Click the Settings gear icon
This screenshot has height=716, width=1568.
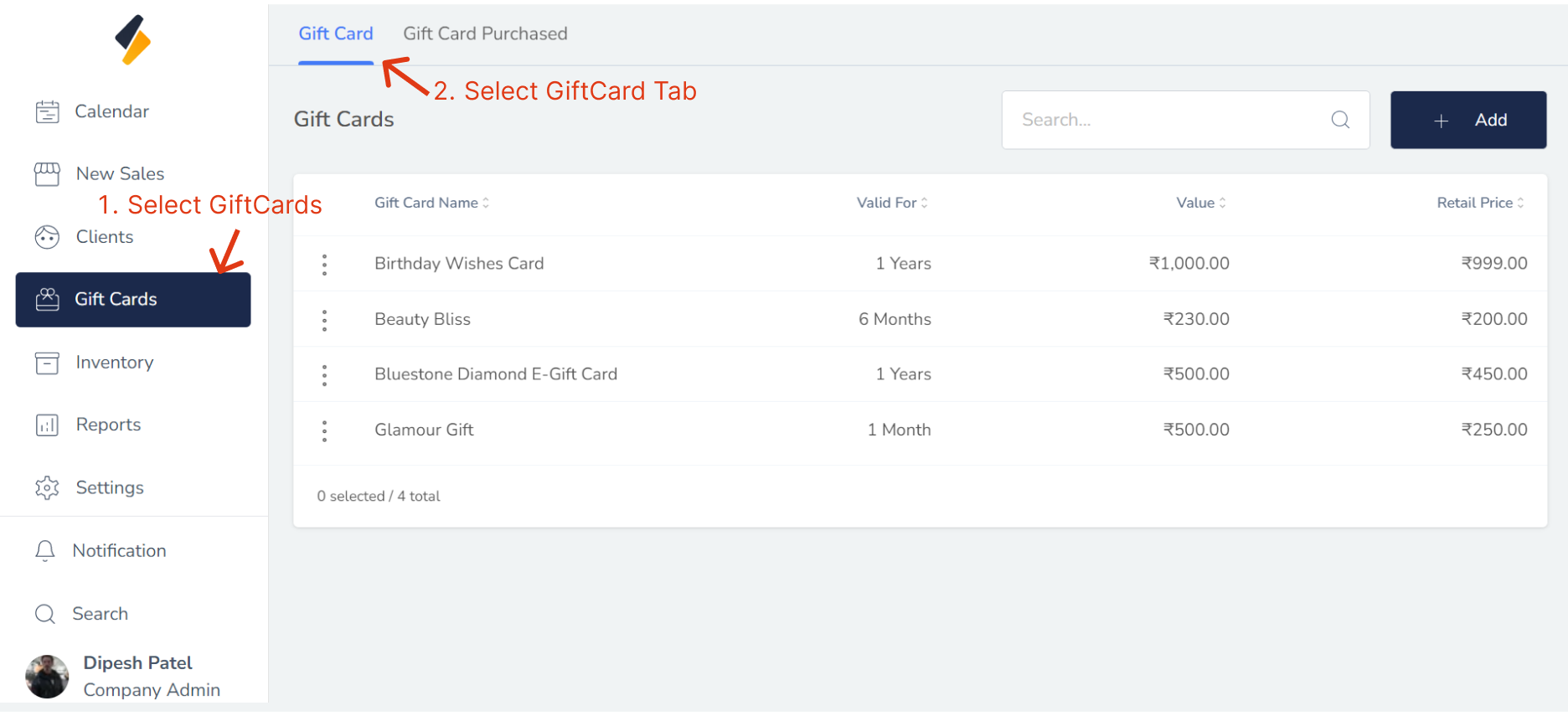pos(47,487)
